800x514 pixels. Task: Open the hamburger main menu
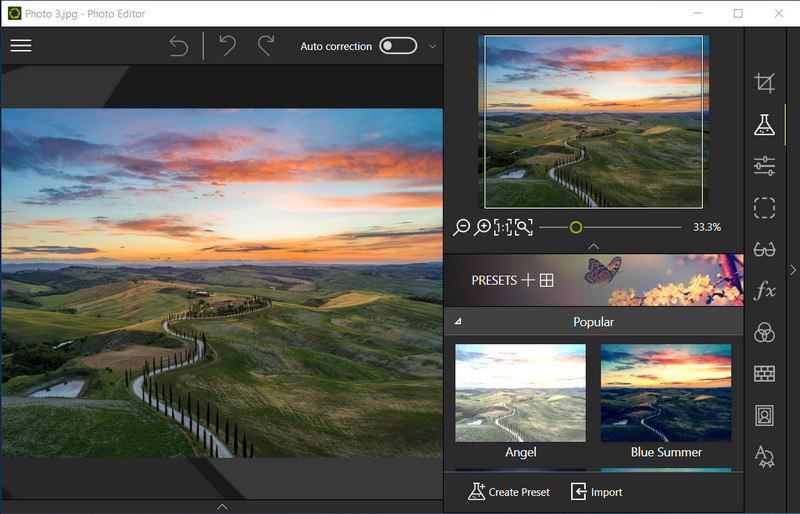coord(21,45)
